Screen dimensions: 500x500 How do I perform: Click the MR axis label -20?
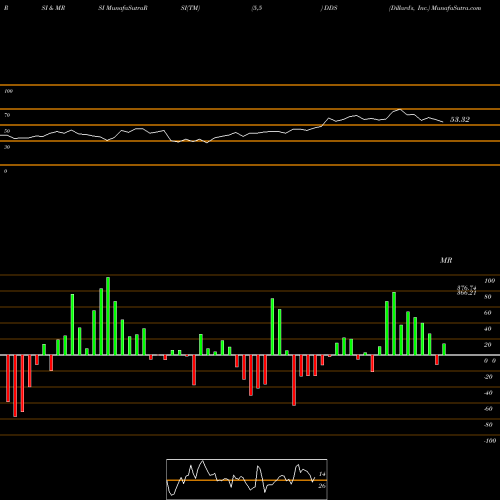pyautogui.click(x=488, y=377)
